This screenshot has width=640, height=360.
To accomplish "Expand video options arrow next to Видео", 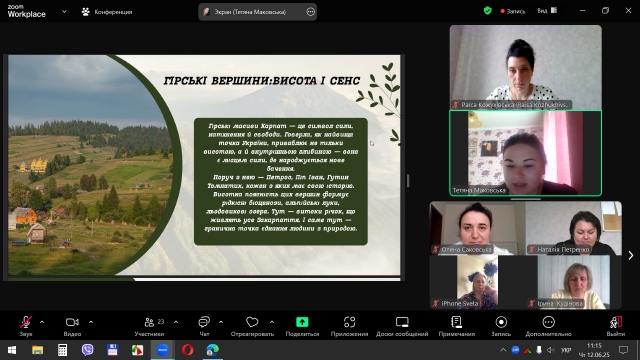I will [91, 322].
